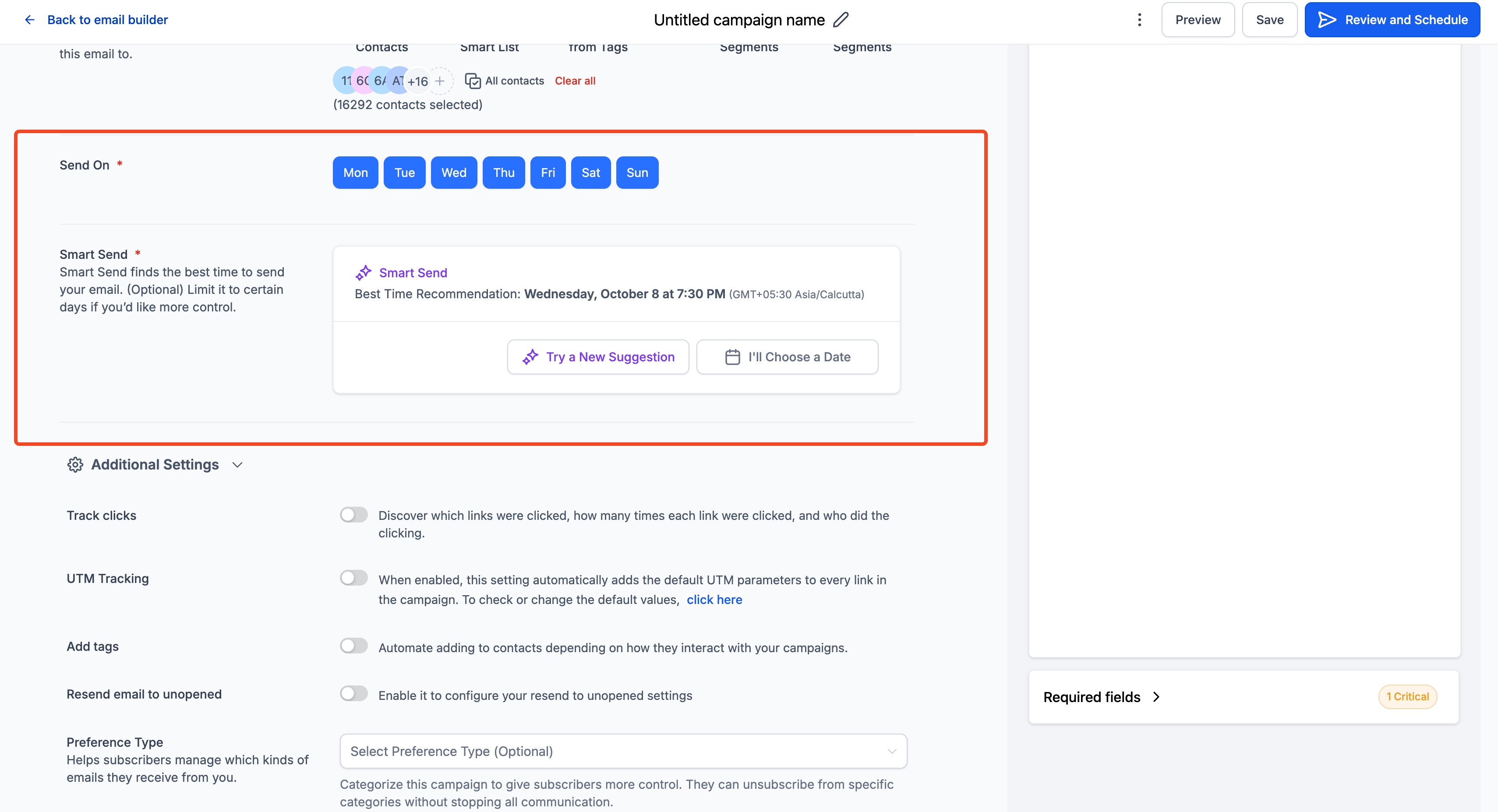The image size is (1498, 812).
Task: Click the All contacts icon
Action: click(473, 81)
